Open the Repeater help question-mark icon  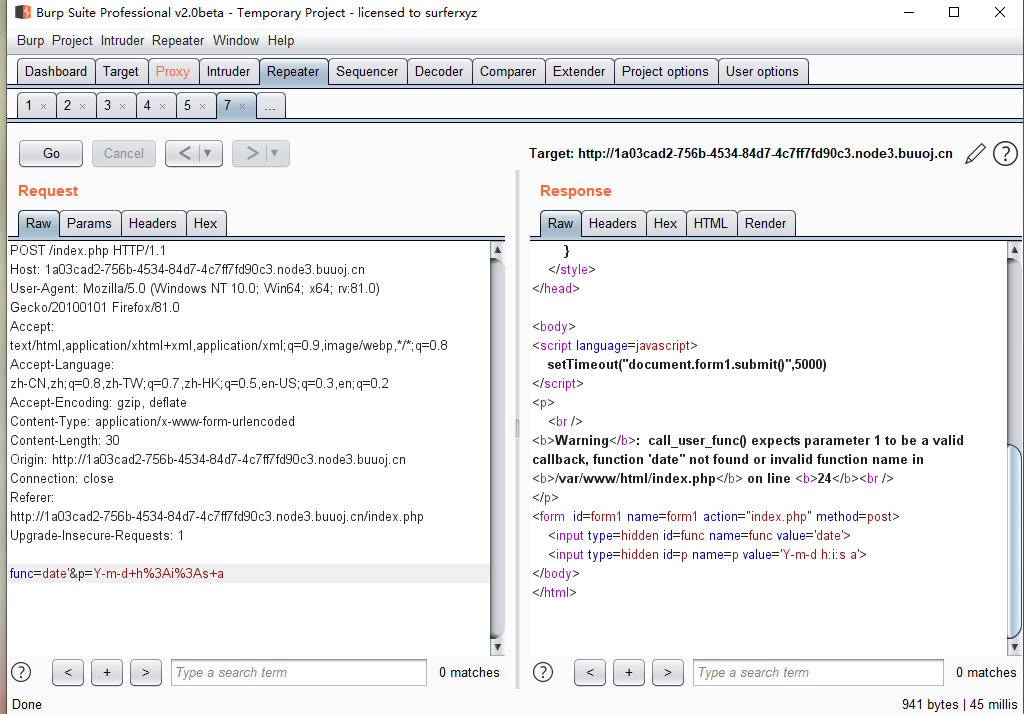click(x=1005, y=154)
